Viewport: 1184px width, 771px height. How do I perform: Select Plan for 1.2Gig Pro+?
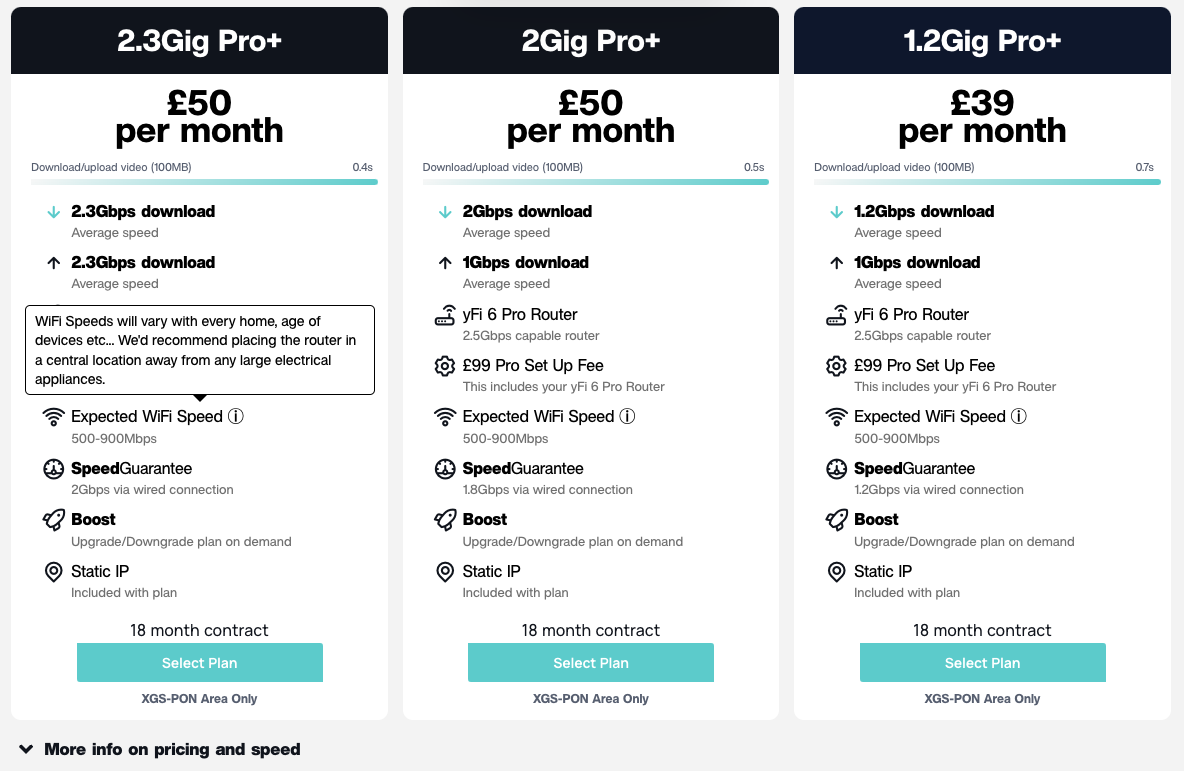pyautogui.click(x=982, y=662)
